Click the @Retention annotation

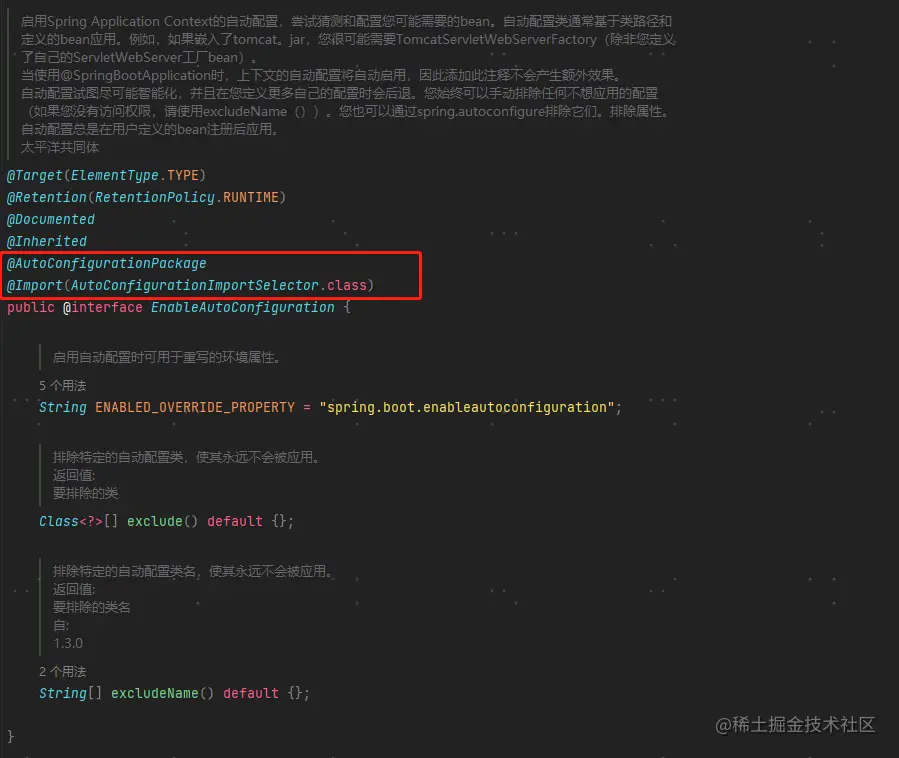(x=46, y=197)
